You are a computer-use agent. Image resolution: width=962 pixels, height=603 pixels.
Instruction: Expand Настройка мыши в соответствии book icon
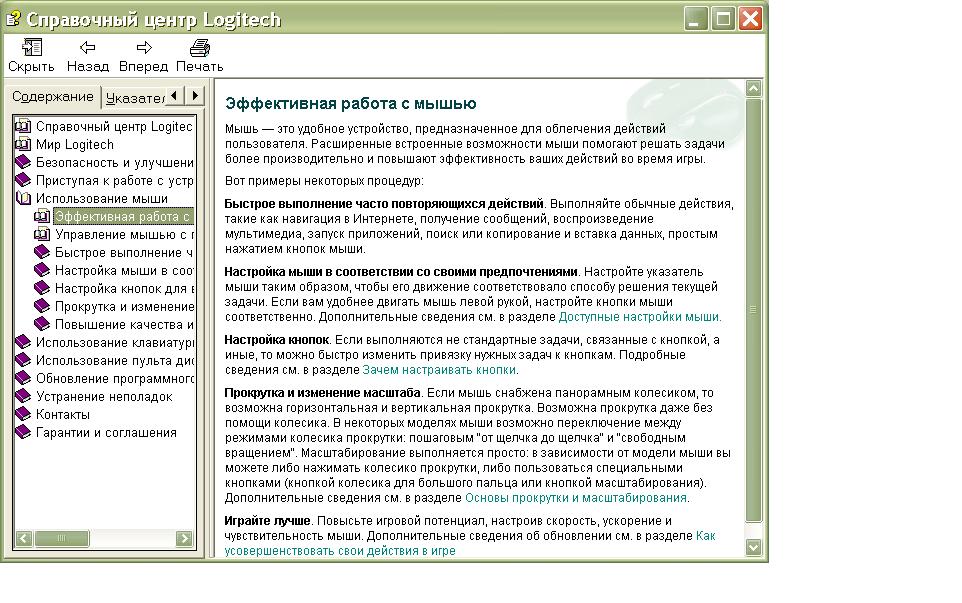pyautogui.click(x=42, y=270)
